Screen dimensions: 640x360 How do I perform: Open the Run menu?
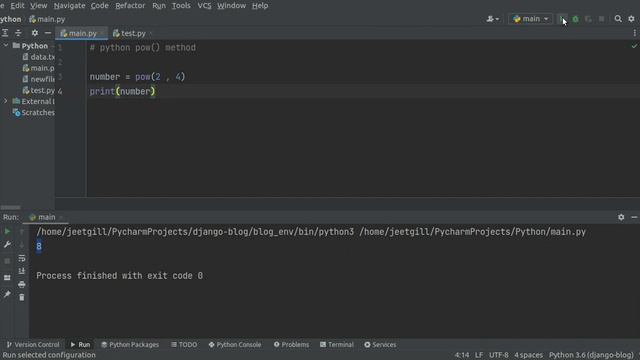pos(159,6)
